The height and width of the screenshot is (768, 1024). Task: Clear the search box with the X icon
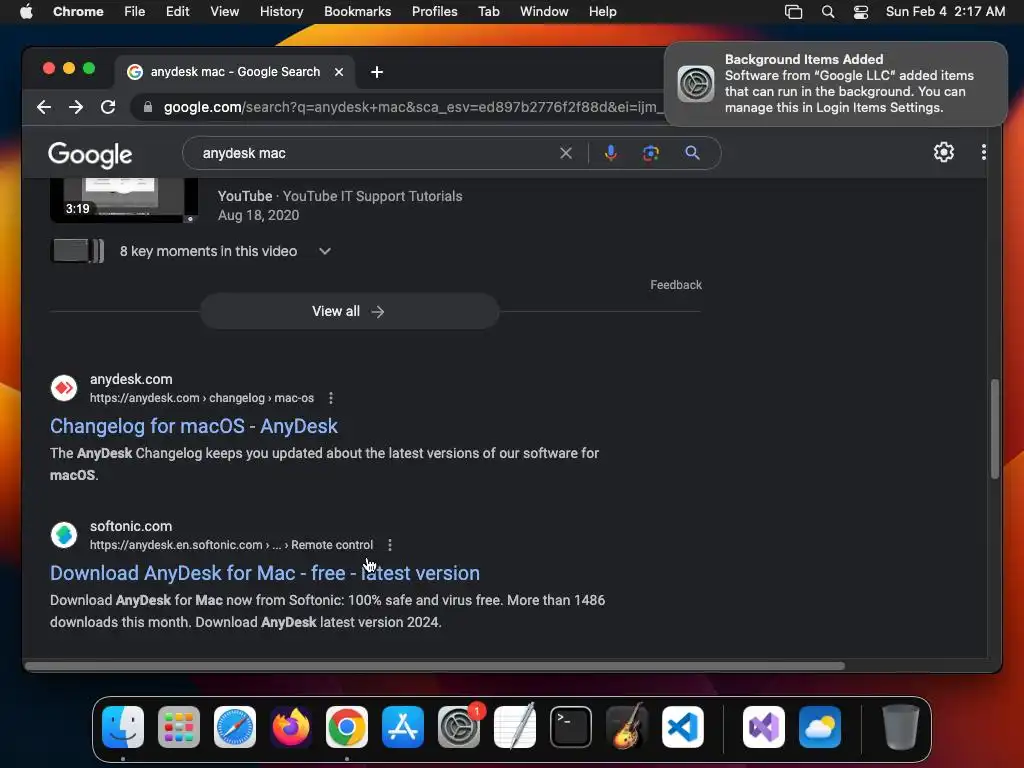click(x=566, y=153)
